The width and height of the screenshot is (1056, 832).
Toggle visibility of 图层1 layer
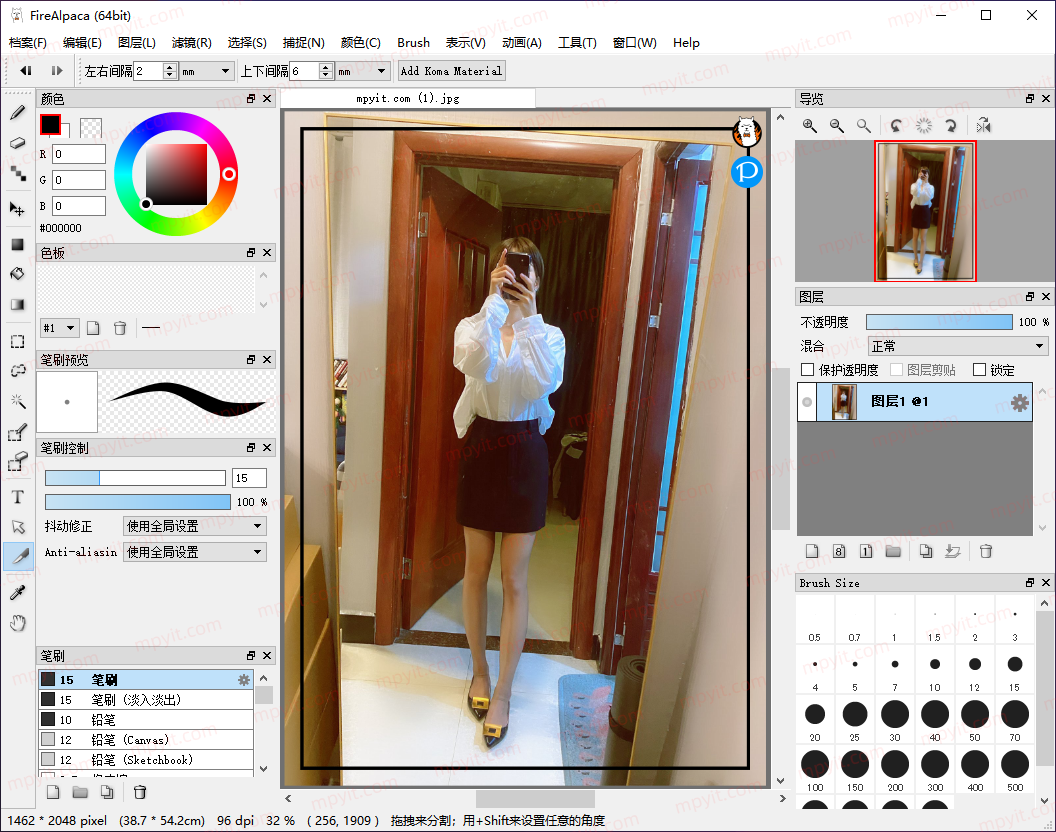(x=807, y=402)
